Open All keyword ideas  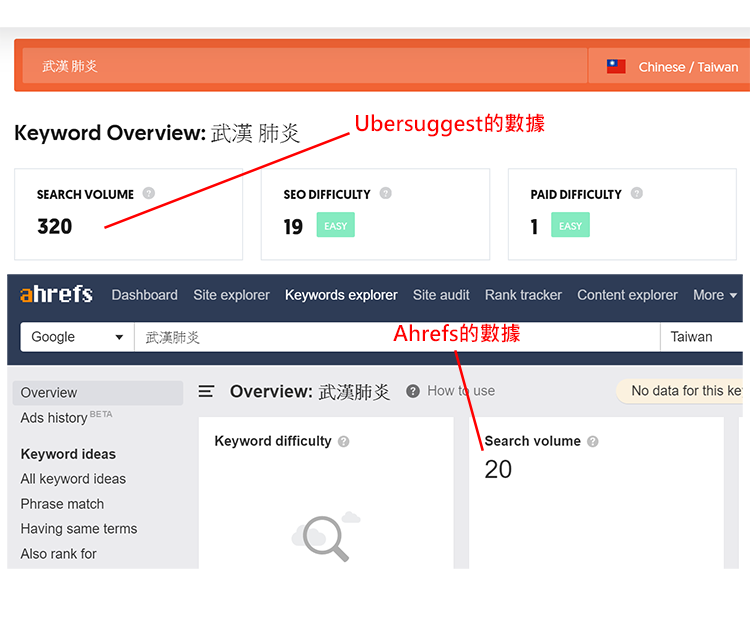(x=73, y=479)
